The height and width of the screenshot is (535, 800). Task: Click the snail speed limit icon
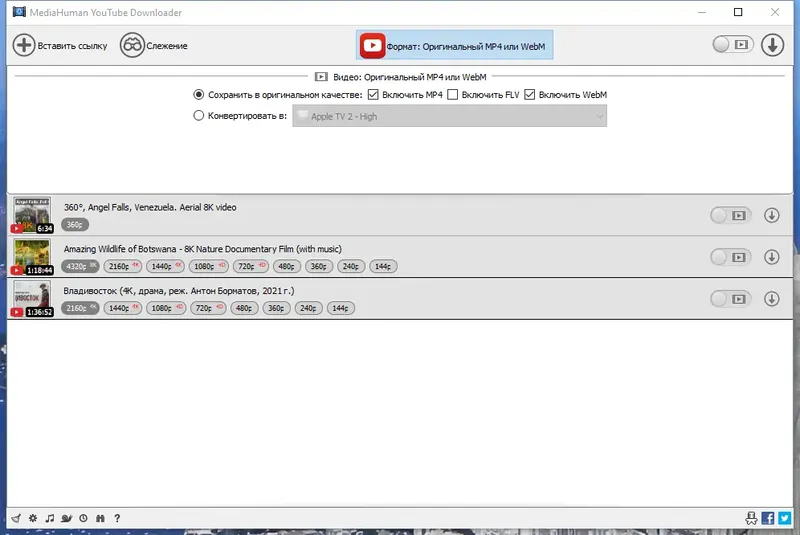click(x=66, y=518)
